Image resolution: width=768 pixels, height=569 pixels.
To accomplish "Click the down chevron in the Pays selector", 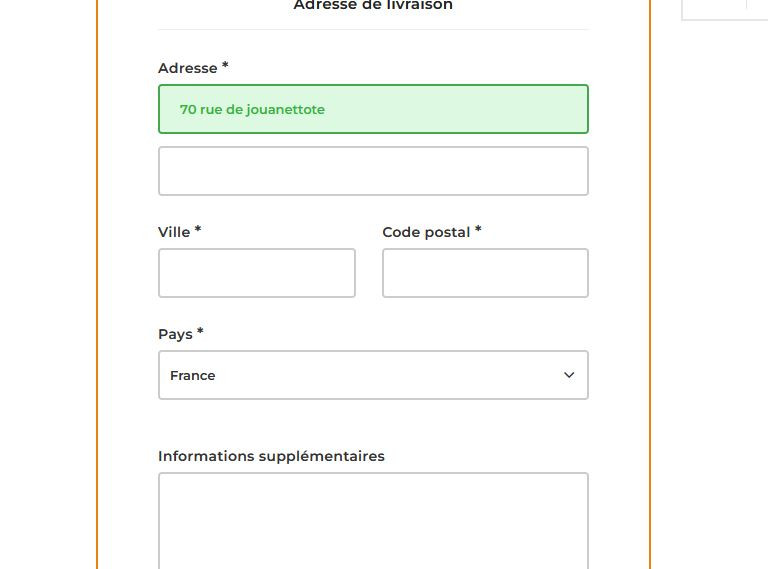I will click(x=569, y=375).
